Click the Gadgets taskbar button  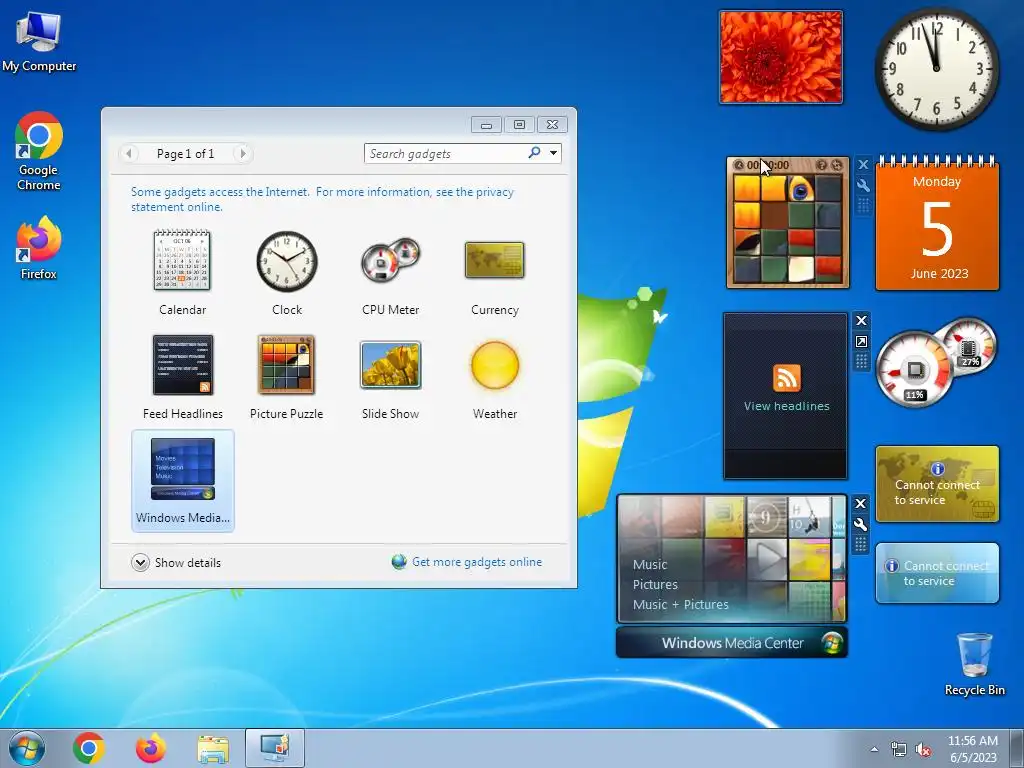275,748
